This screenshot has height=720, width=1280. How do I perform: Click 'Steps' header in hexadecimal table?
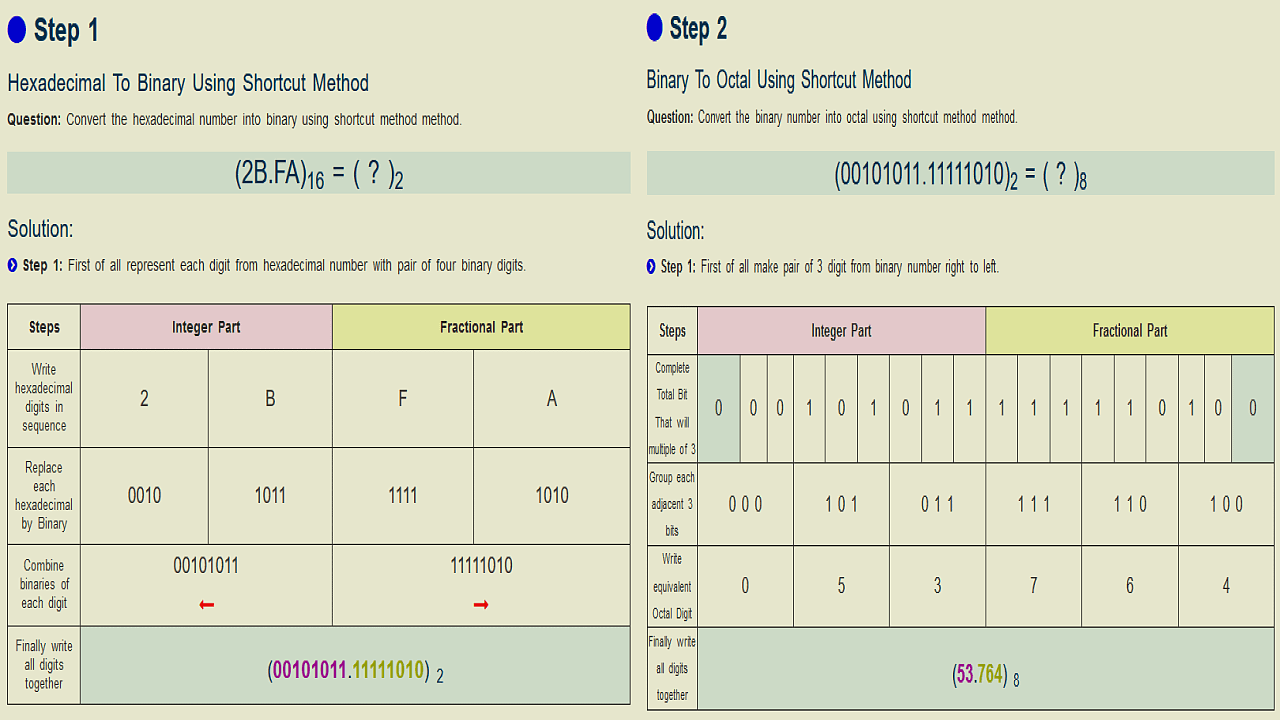point(44,327)
